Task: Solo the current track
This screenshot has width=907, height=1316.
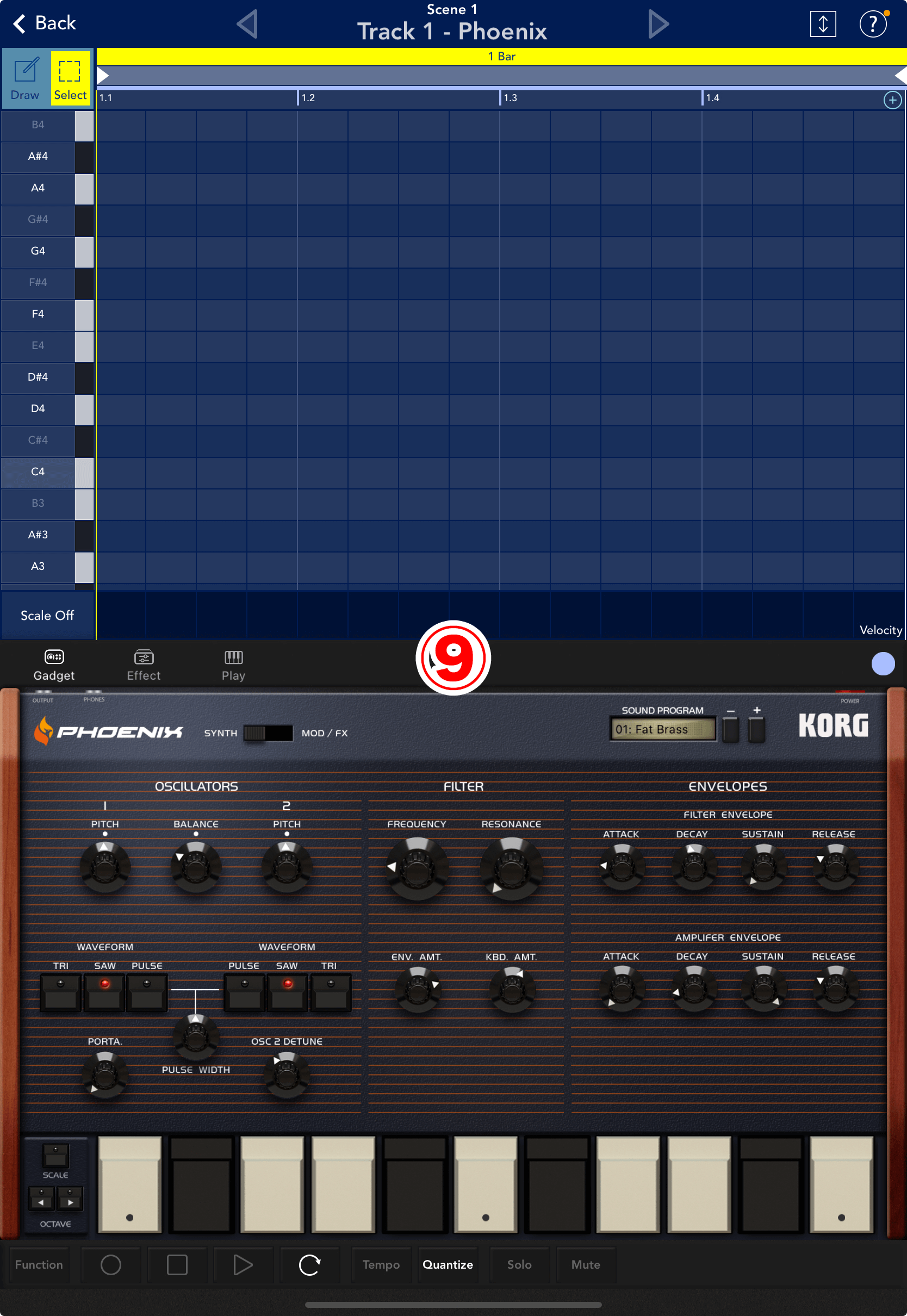Action: click(x=519, y=1264)
